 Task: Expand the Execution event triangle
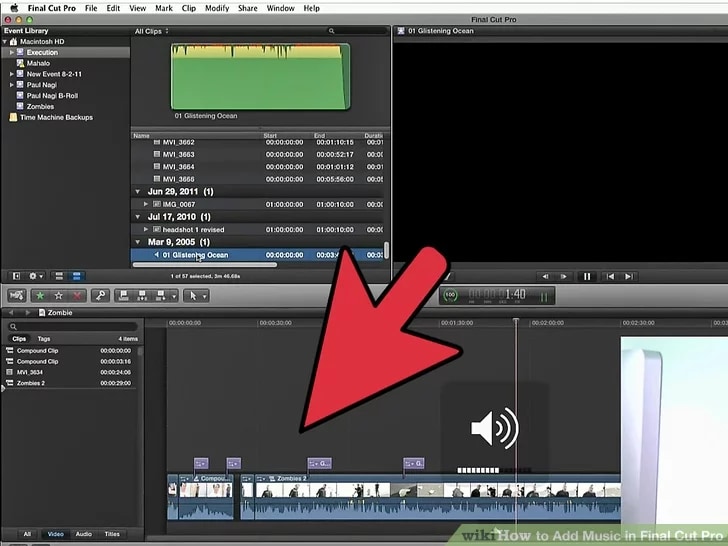coord(12,52)
